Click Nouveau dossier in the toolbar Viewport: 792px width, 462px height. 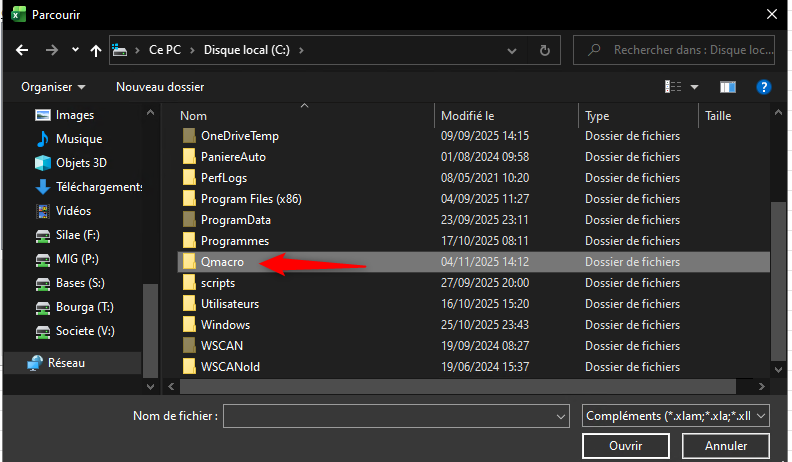(160, 87)
